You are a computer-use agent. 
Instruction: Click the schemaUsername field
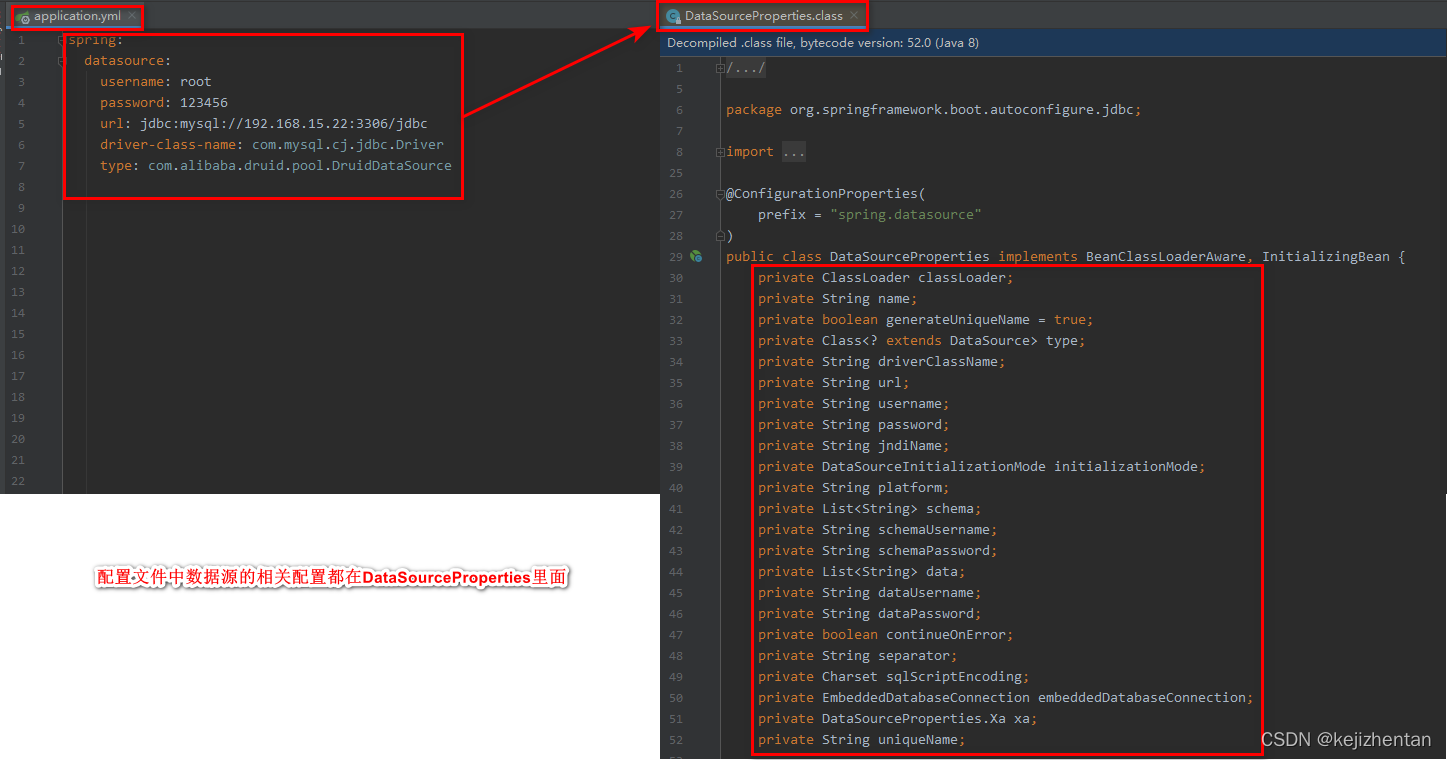pos(877,530)
